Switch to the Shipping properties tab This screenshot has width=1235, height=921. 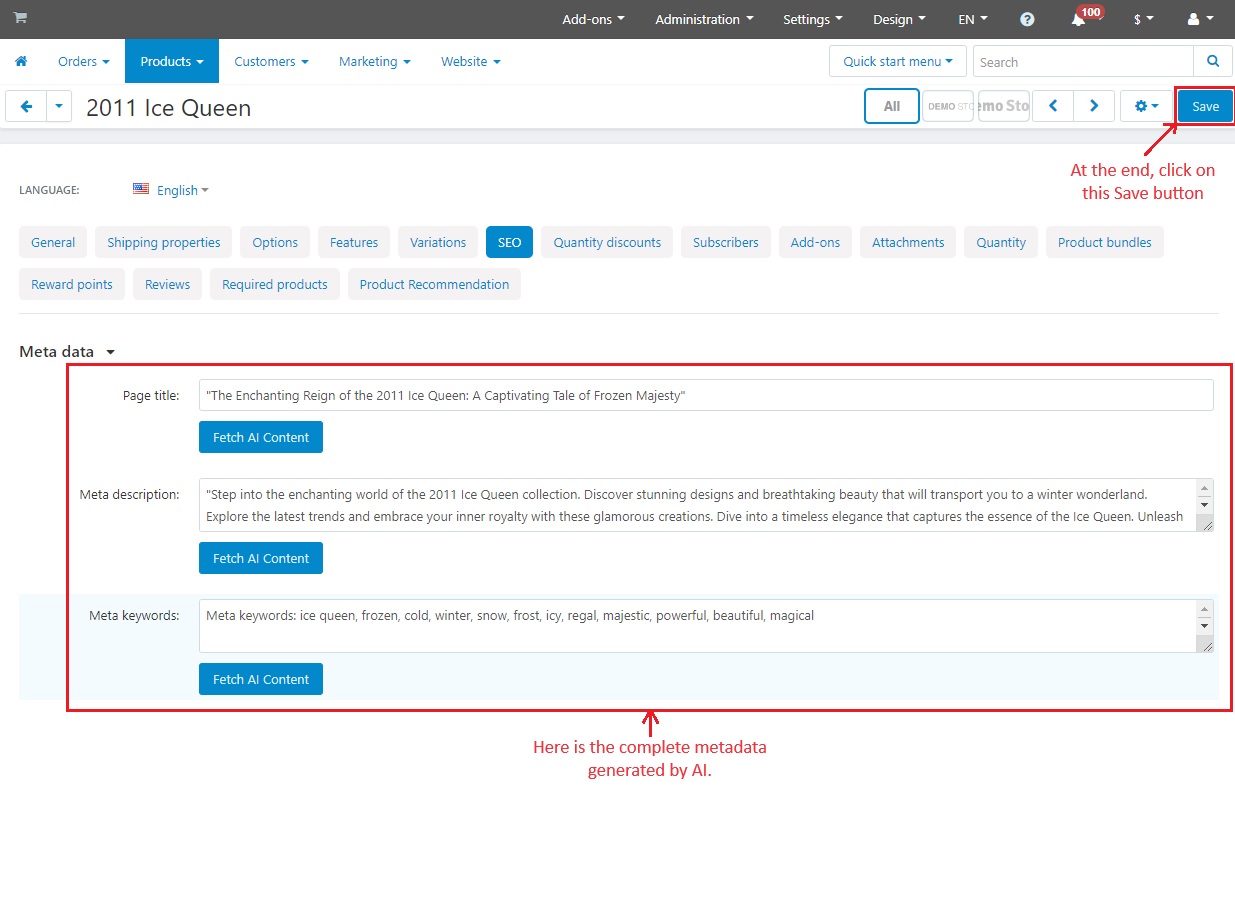tap(164, 242)
